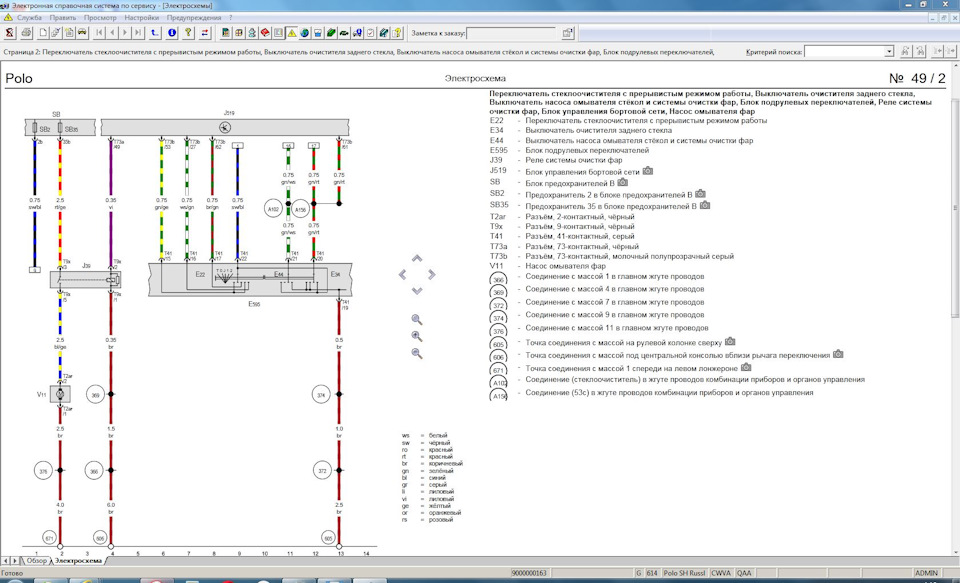Image resolution: width=960 pixels, height=583 pixels.
Task: Switch to the Обзор tab
Action: [36, 560]
